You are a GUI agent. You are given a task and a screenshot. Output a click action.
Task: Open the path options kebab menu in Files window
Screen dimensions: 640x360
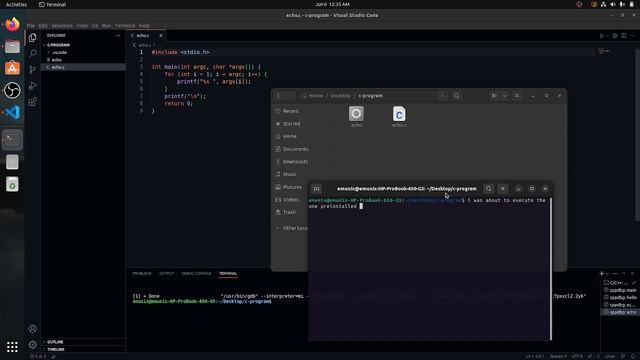(x=442, y=96)
